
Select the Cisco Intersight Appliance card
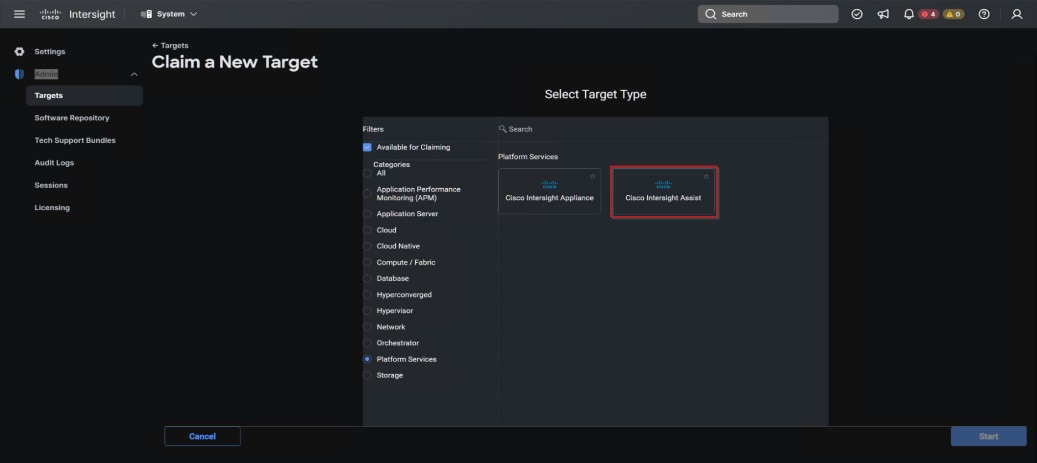pos(549,191)
